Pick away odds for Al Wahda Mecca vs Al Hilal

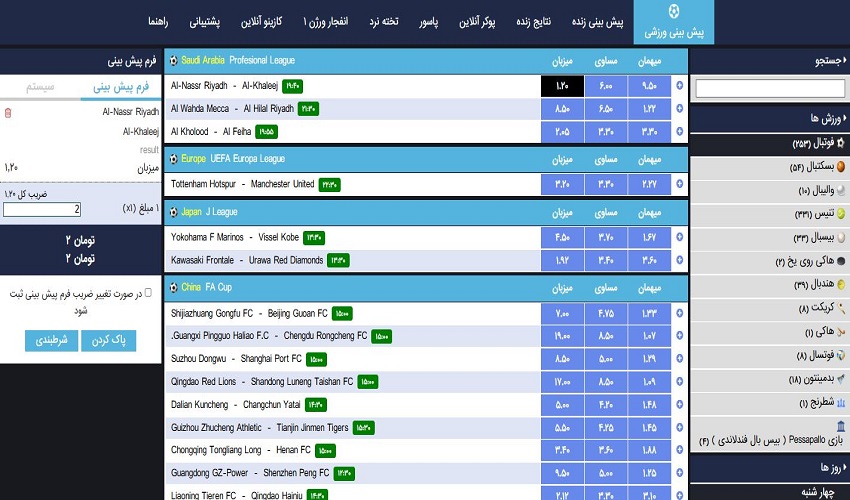[x=649, y=109]
